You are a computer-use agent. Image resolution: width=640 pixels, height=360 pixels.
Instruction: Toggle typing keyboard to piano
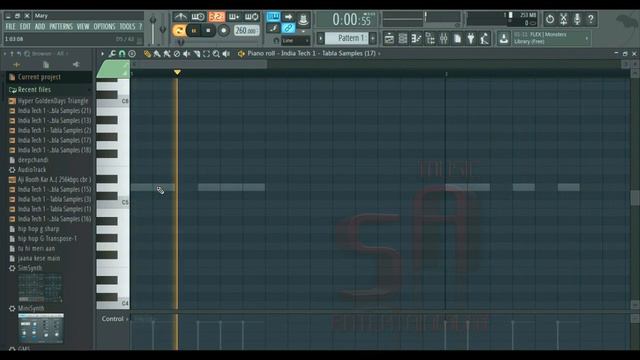point(273,16)
